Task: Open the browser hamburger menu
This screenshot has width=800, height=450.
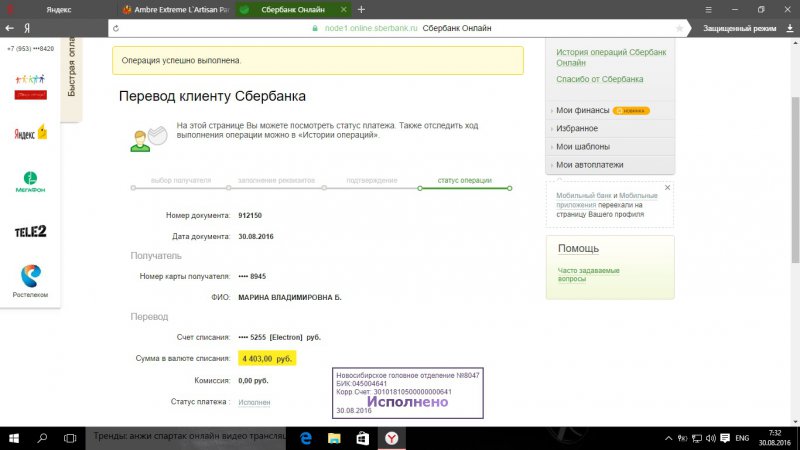Action: pyautogui.click(x=708, y=9)
